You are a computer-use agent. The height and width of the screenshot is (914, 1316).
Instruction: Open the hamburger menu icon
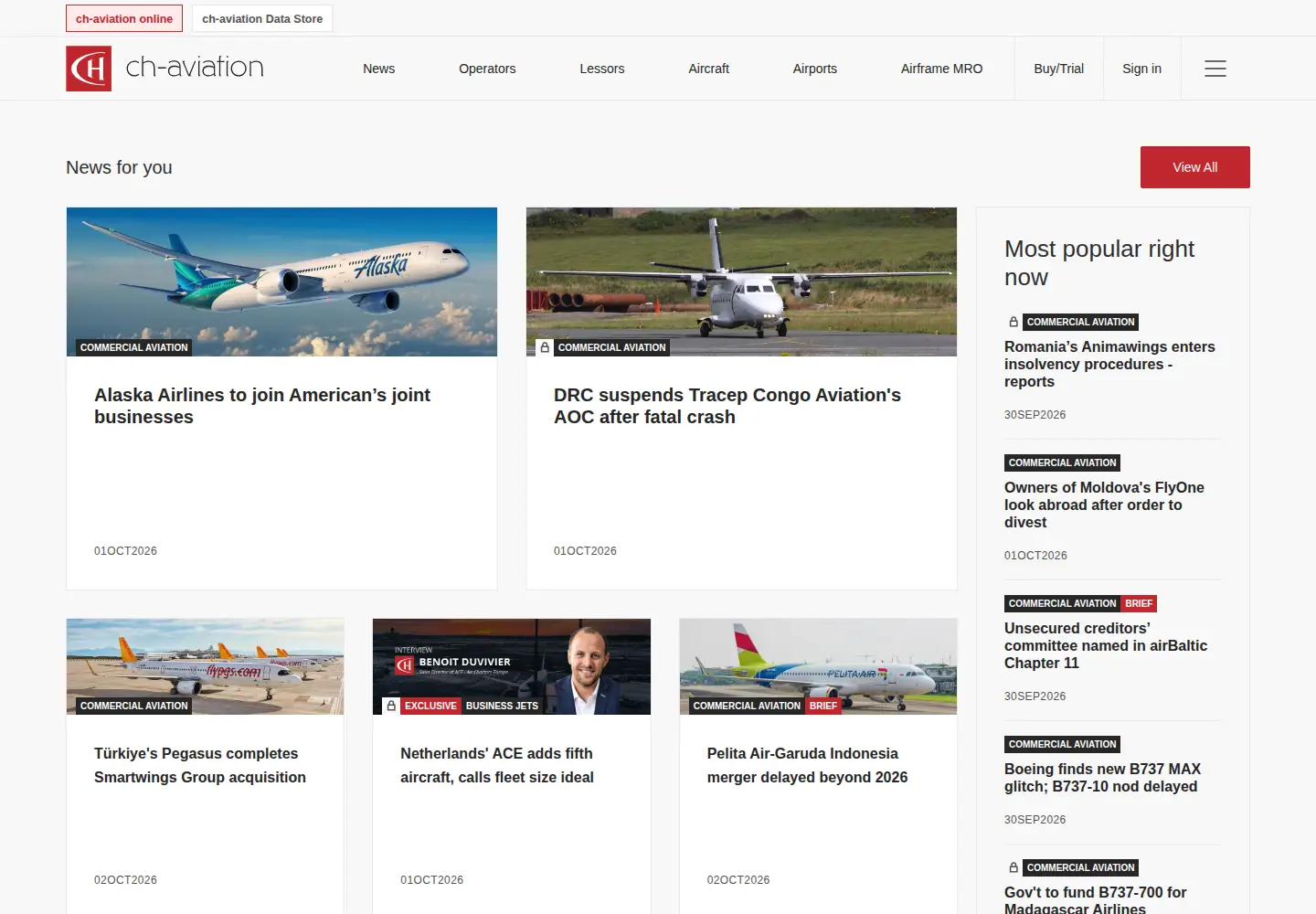[1215, 69]
